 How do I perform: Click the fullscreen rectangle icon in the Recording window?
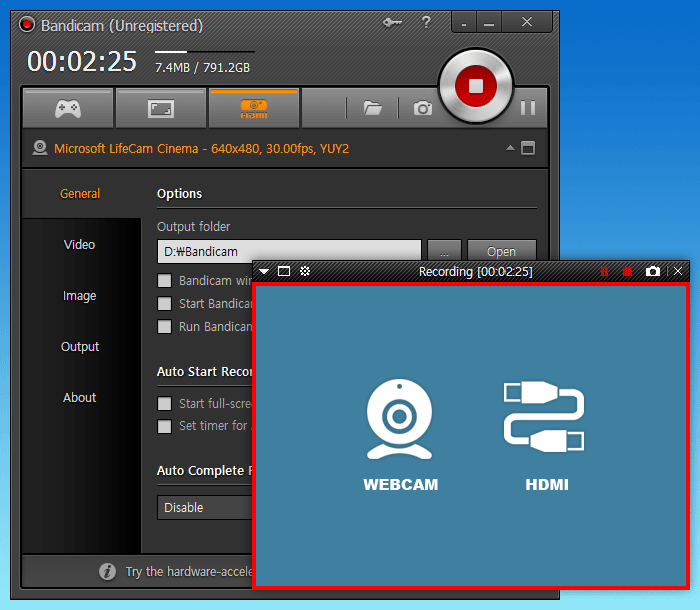(284, 271)
